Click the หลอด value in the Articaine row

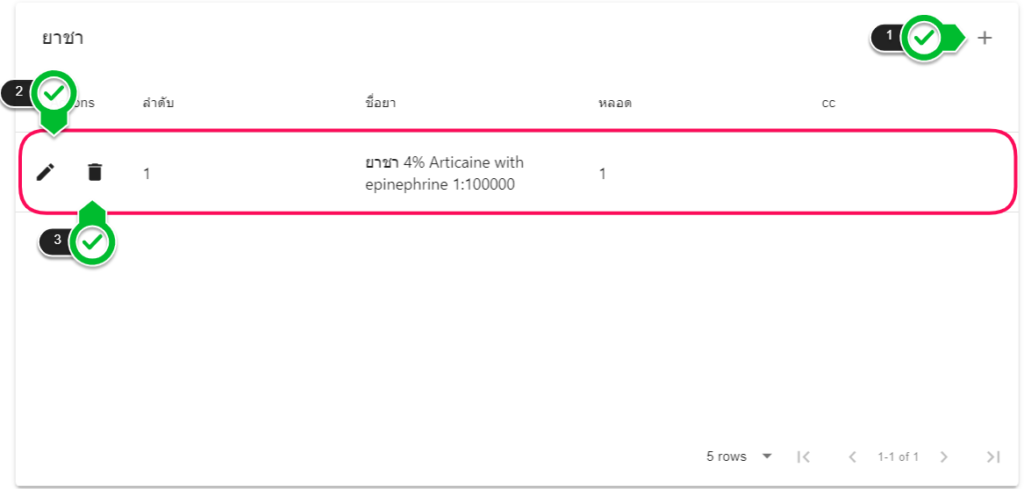tap(602, 174)
